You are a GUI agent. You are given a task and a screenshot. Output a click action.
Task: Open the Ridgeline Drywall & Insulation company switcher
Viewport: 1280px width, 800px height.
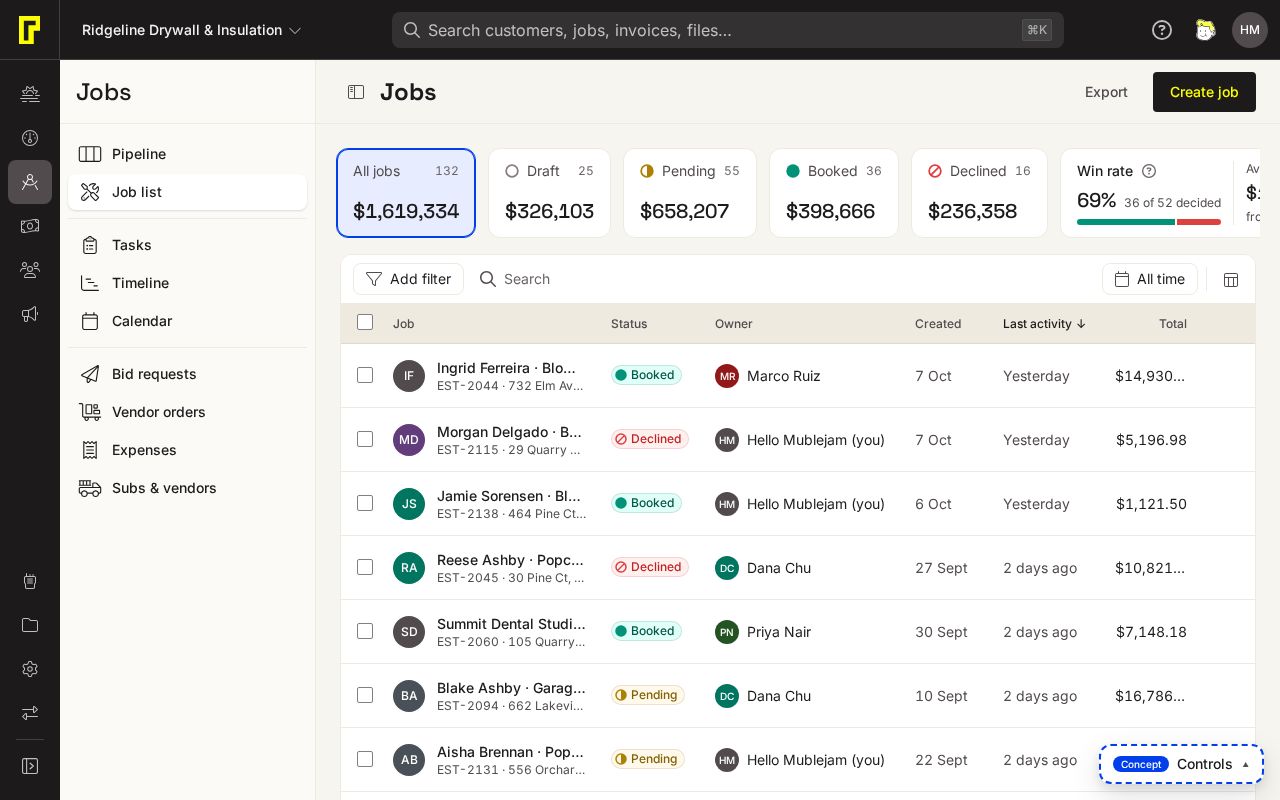tap(192, 30)
